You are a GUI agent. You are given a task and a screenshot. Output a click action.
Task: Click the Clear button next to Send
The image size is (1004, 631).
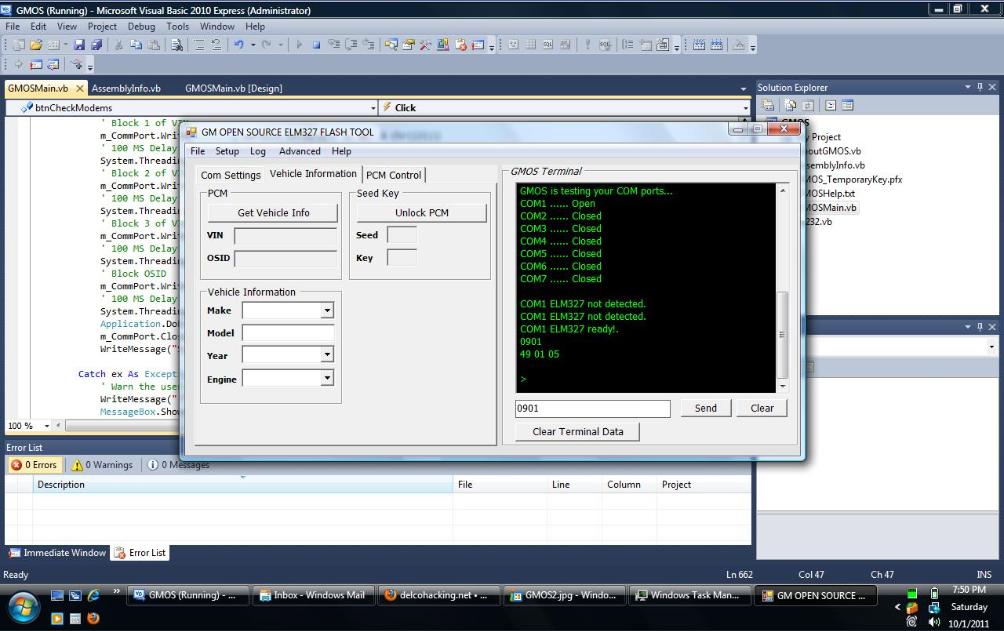pos(762,408)
